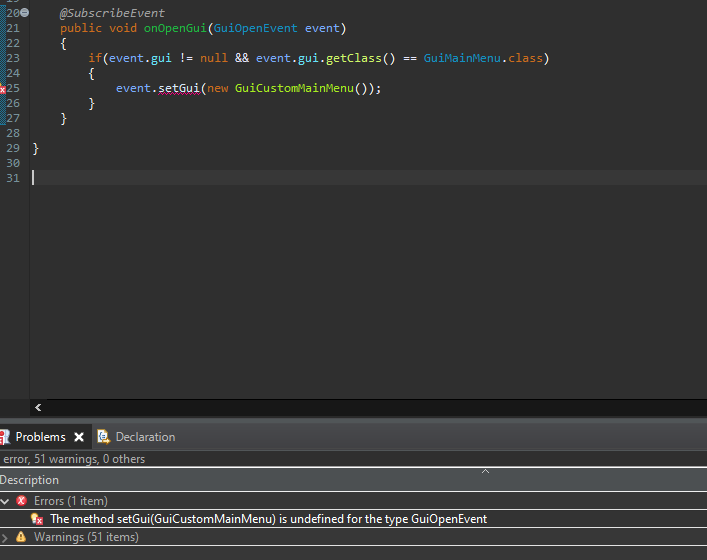This screenshot has height=560, width=707.
Task: Select the Problems tab label
Action: click(x=40, y=437)
